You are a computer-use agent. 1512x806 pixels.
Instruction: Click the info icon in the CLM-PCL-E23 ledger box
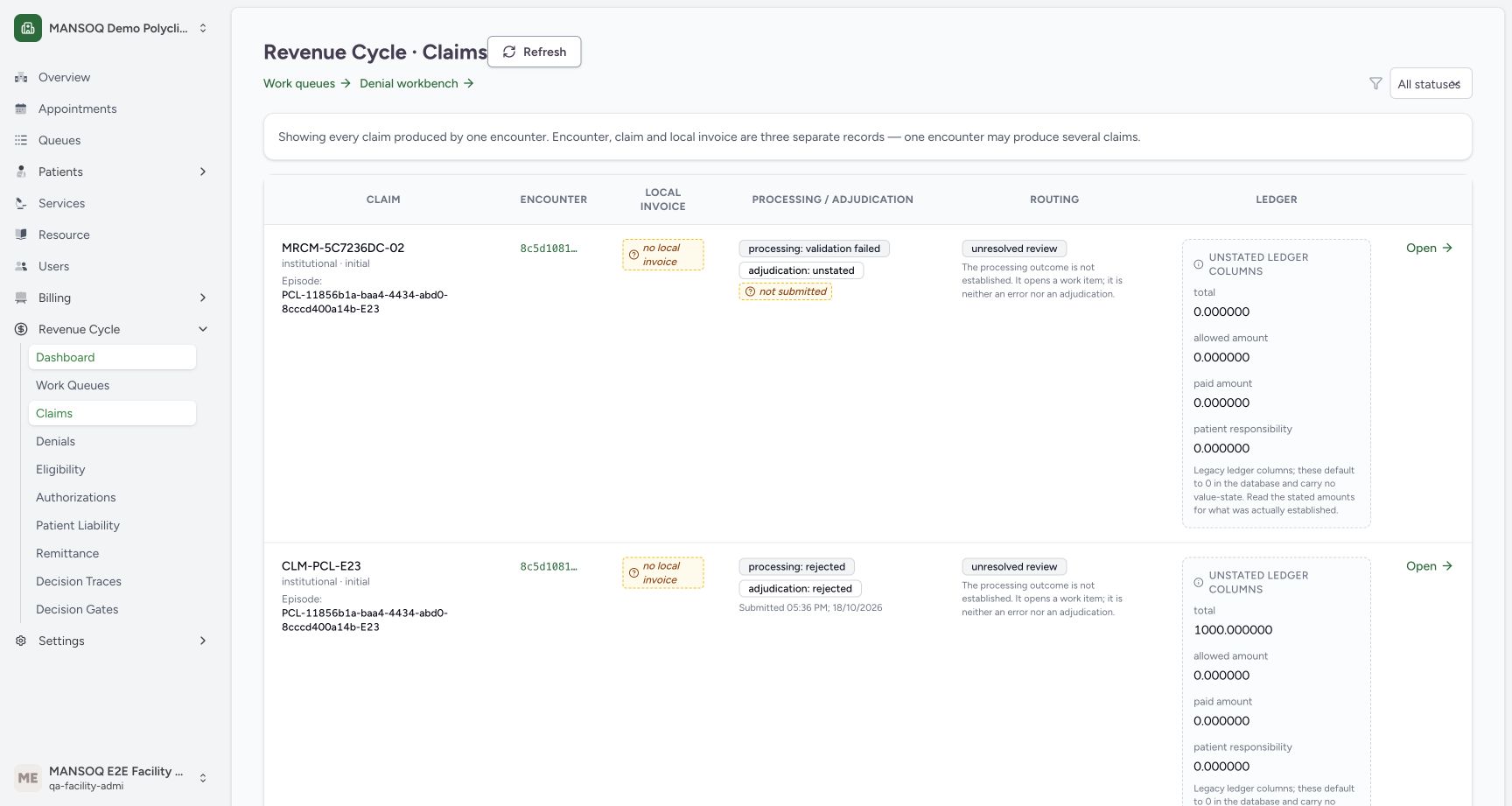coord(1199,583)
